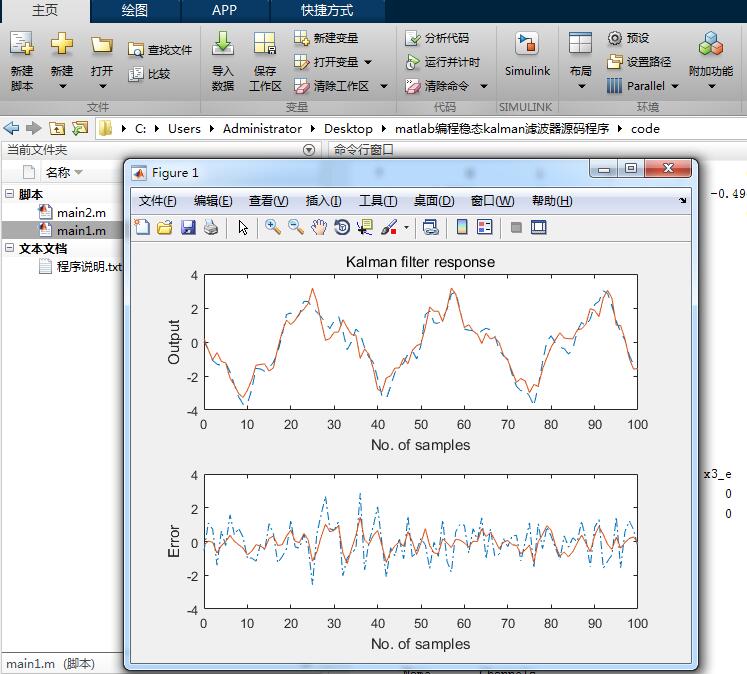Image resolution: width=747 pixels, height=674 pixels.
Task: Open dropdown under Open (打开) button
Action: (x=102, y=86)
